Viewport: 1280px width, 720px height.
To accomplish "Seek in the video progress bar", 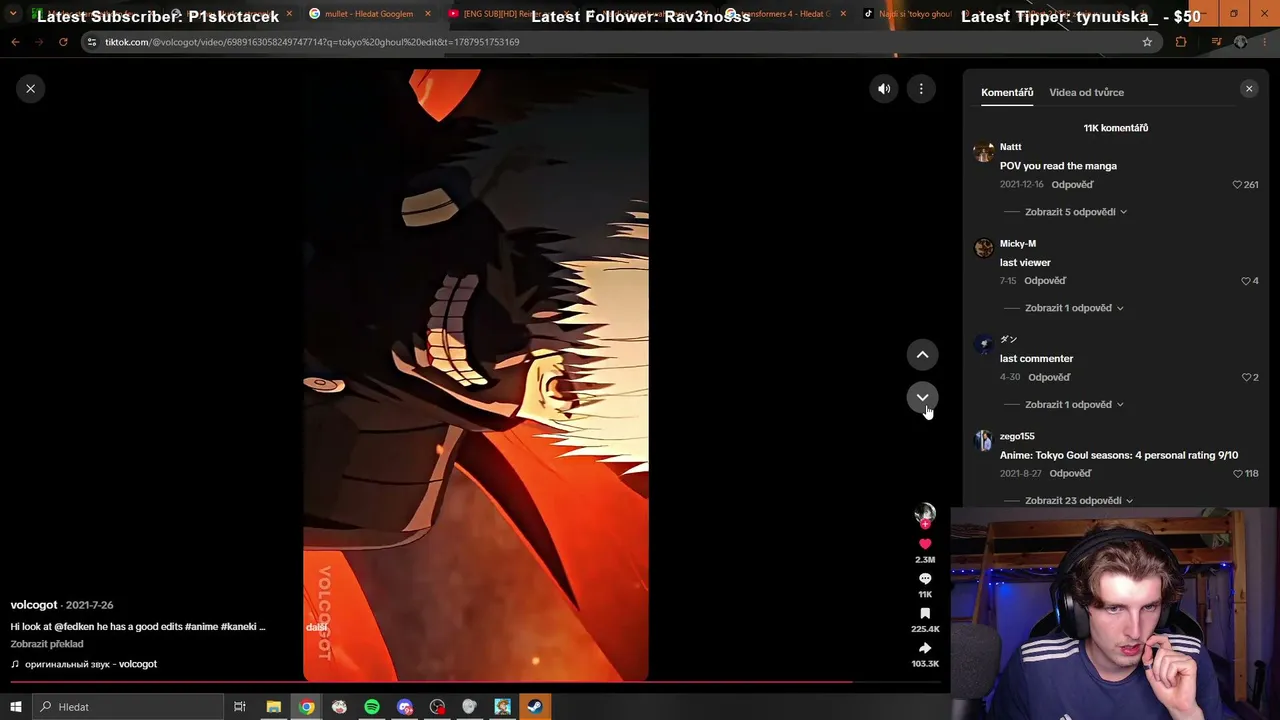I will (x=476, y=683).
